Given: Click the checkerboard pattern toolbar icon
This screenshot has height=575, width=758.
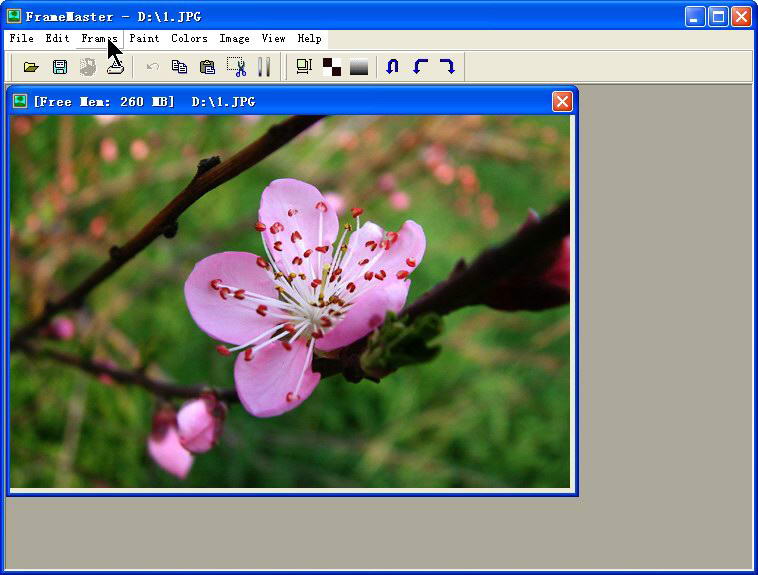Looking at the screenshot, I should [331, 67].
